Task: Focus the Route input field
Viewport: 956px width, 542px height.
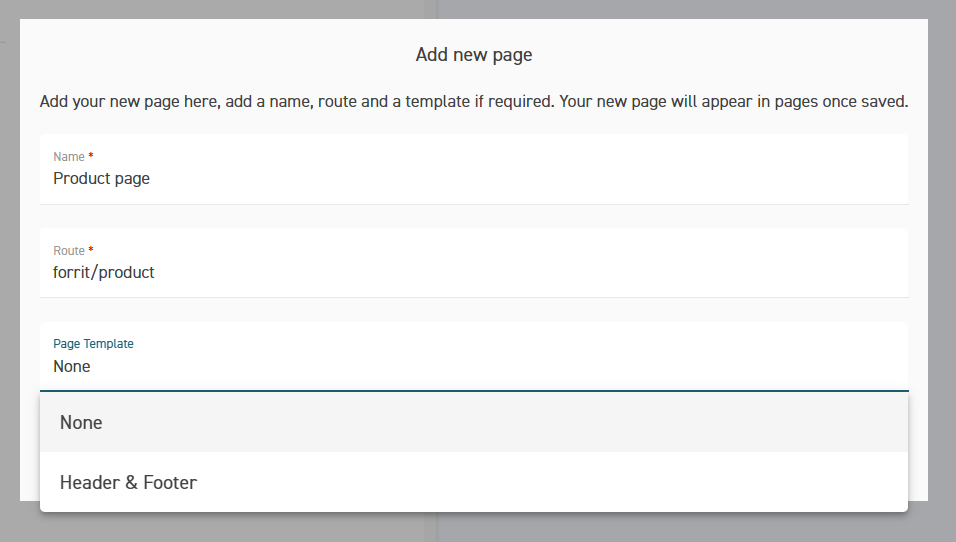Action: (474, 263)
